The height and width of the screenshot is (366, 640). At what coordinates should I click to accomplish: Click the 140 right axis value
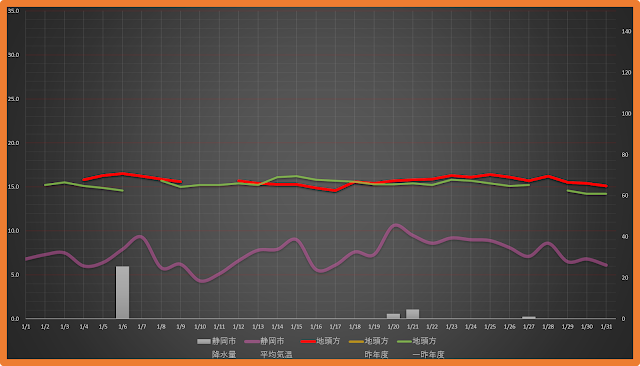pyautogui.click(x=627, y=31)
